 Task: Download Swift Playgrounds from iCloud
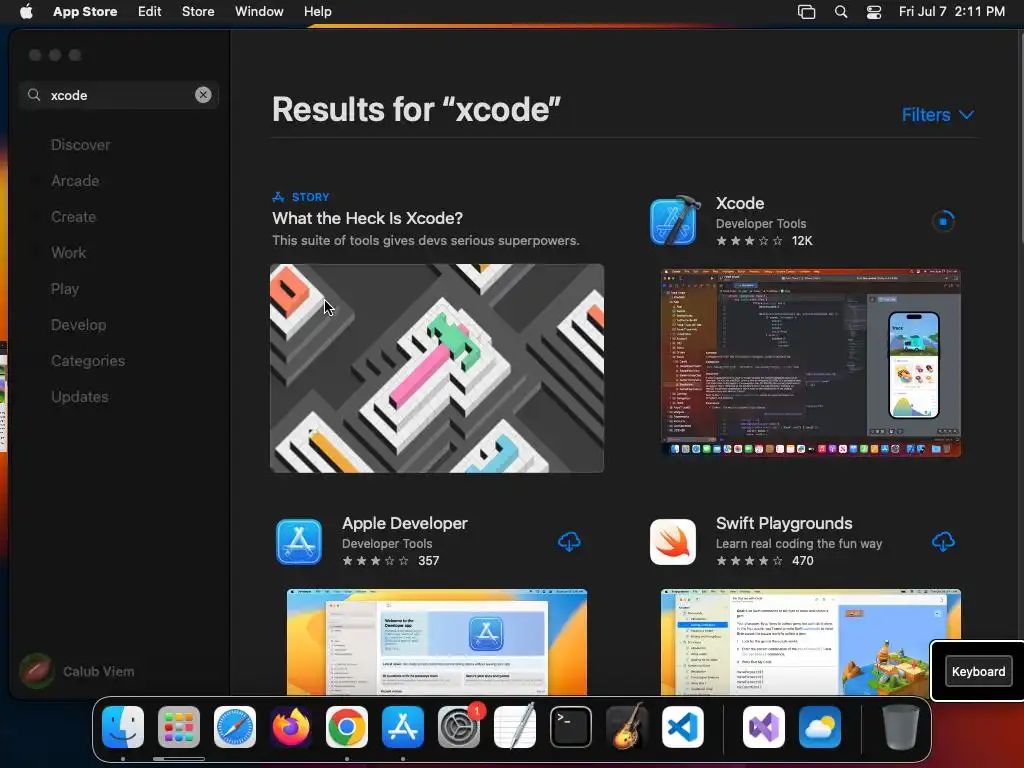pos(943,541)
